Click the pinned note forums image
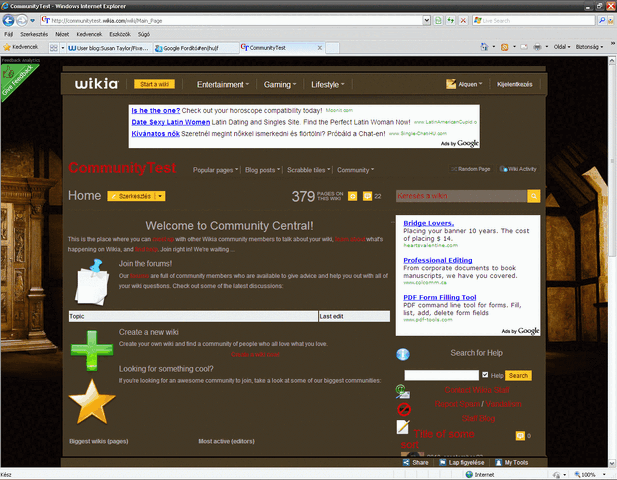This screenshot has height=480, width=617. point(92,282)
